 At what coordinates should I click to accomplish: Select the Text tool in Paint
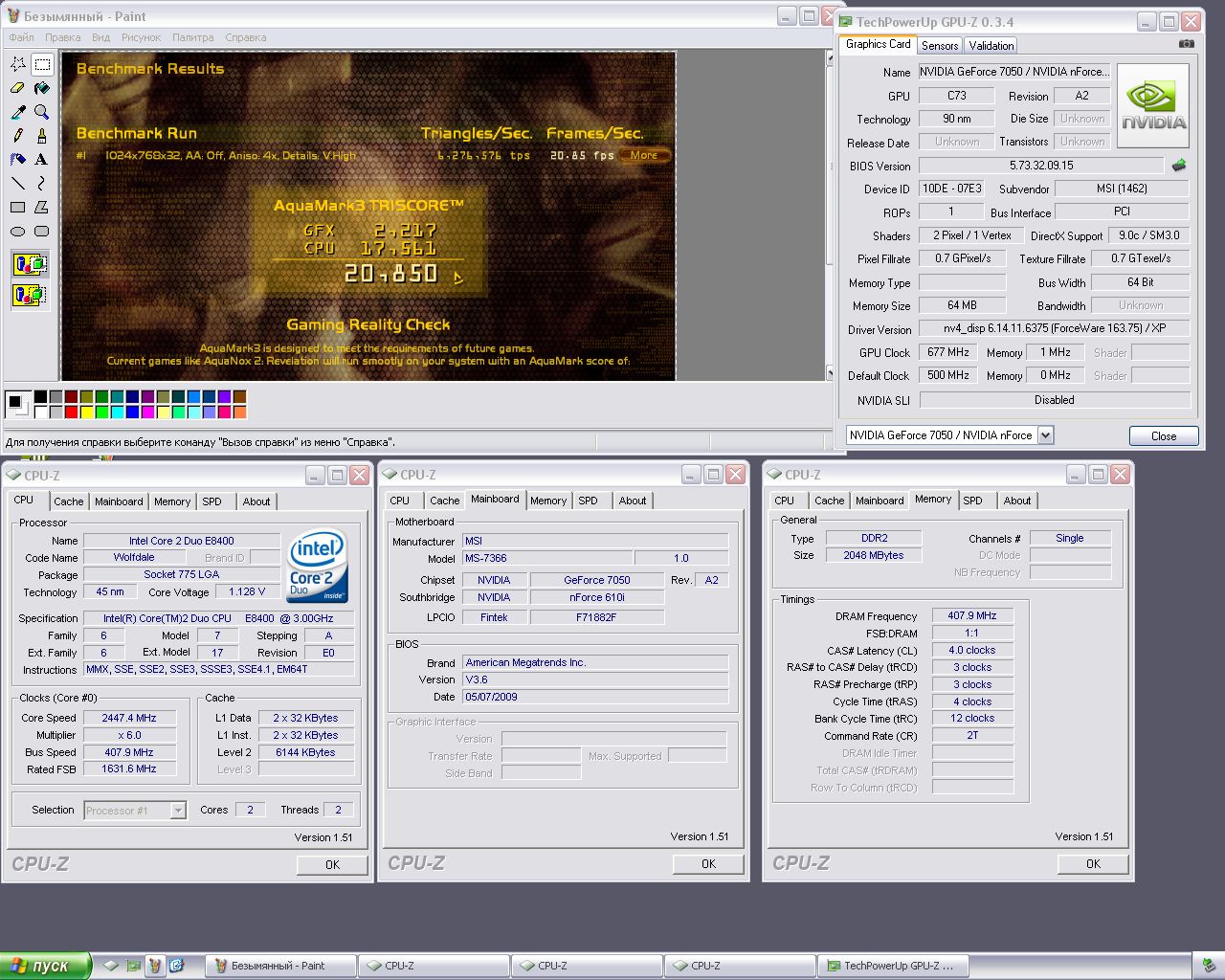coord(42,160)
